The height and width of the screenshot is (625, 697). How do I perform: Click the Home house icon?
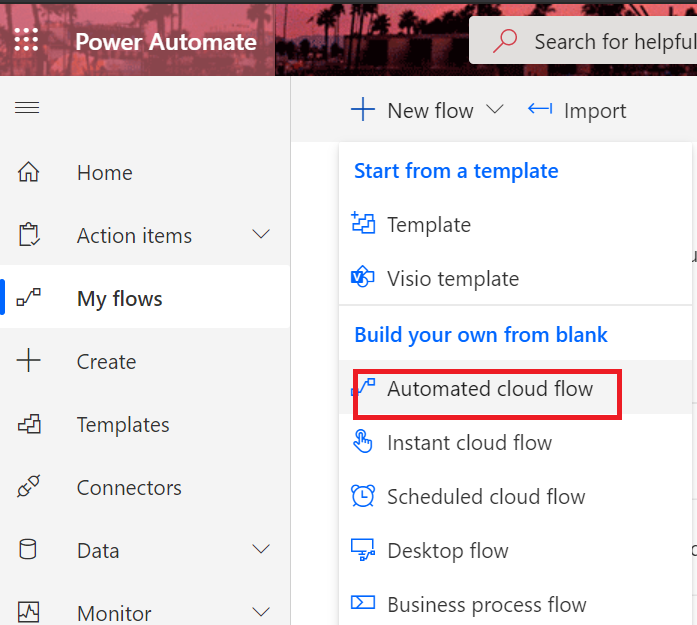click(29, 173)
